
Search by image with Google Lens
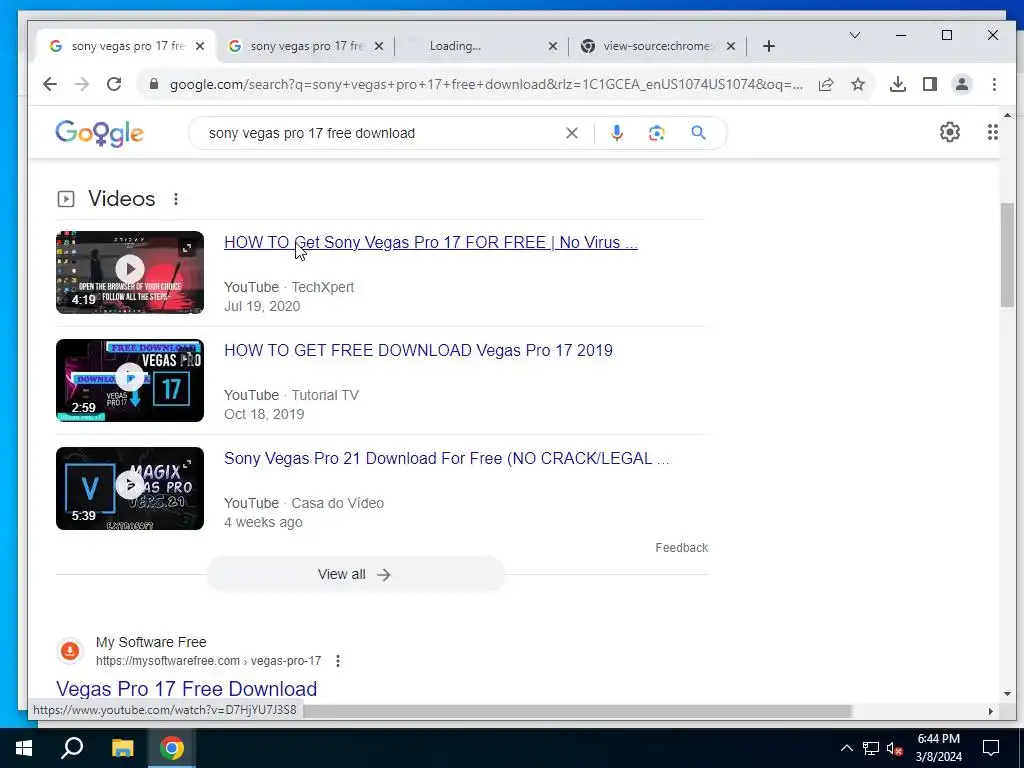(656, 133)
